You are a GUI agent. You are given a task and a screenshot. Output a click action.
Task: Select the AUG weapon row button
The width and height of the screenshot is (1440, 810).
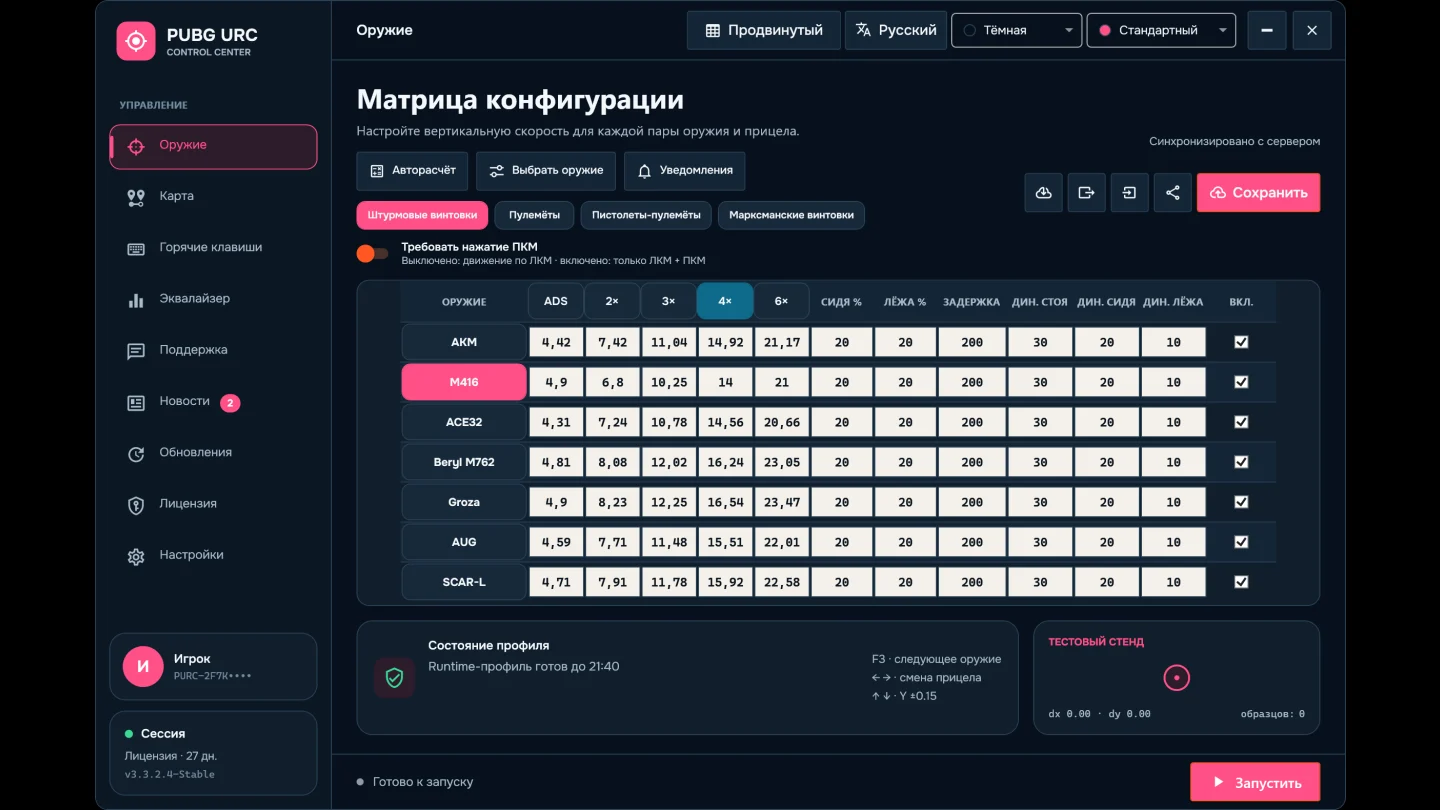point(464,542)
